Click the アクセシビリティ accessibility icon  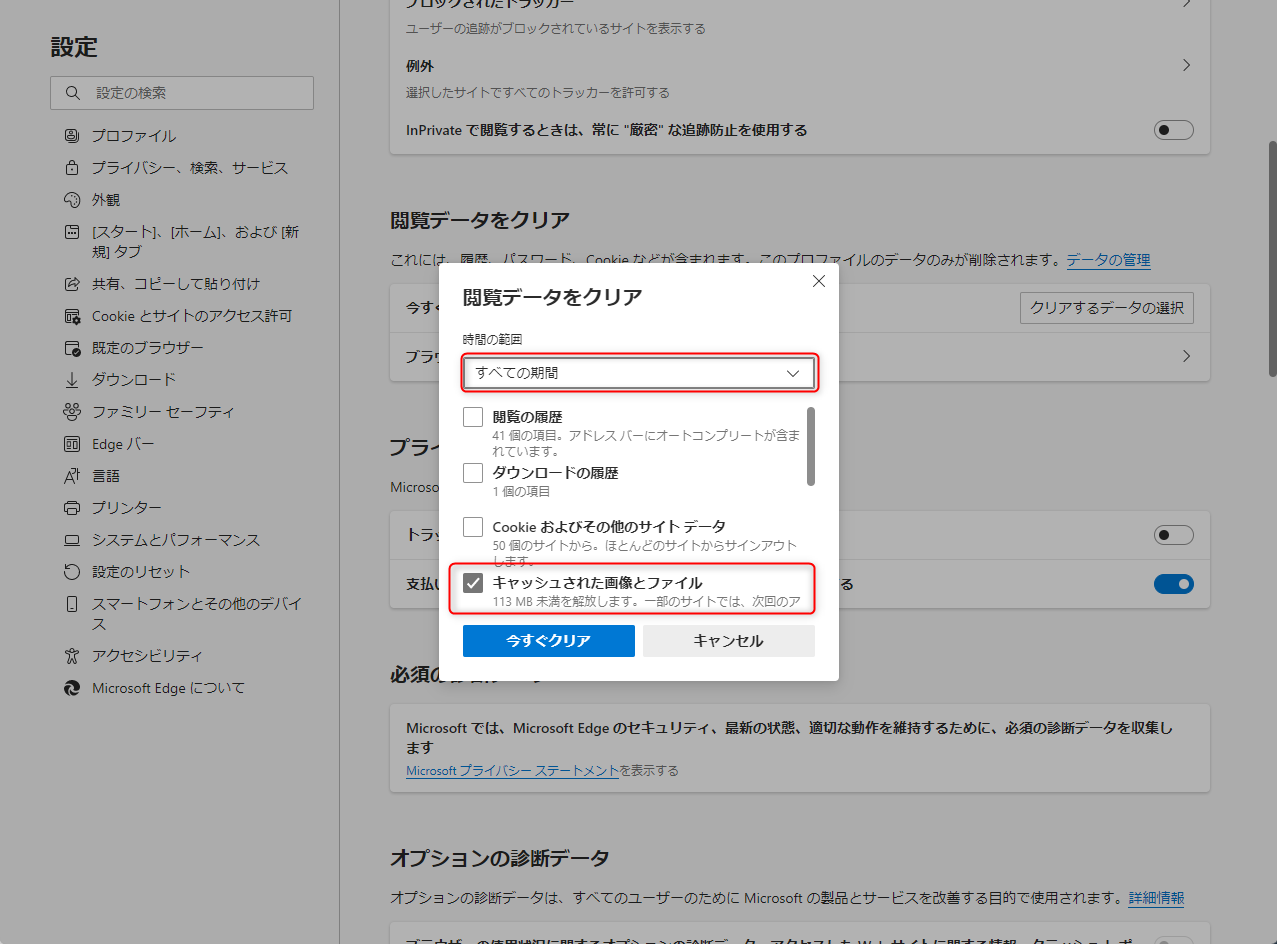tap(71, 656)
